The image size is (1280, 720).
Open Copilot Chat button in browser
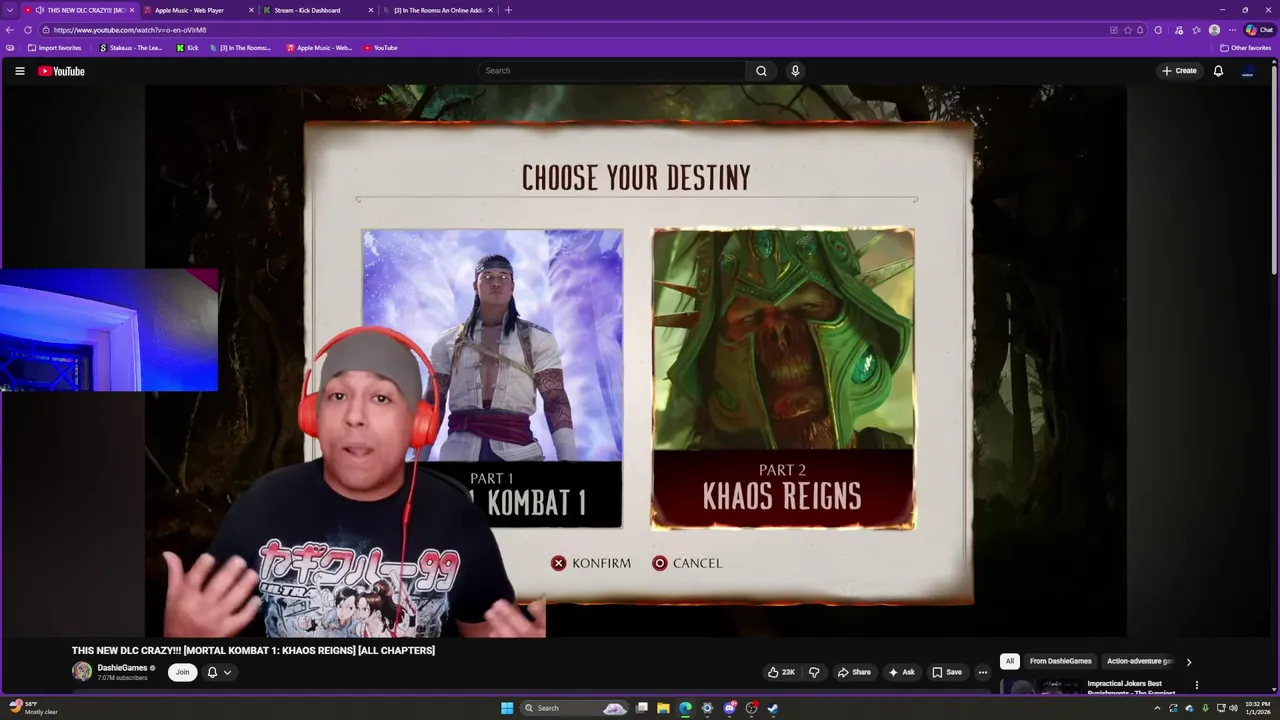1258,30
